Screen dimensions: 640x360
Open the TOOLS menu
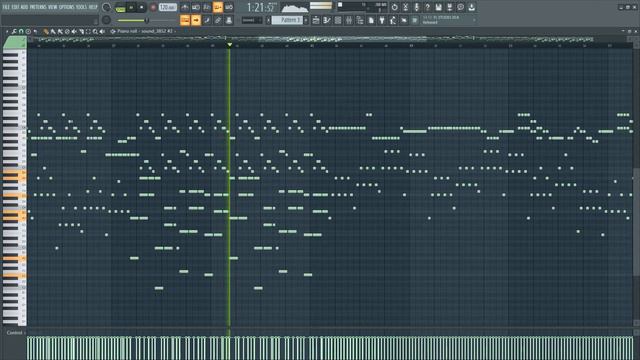tap(81, 7)
